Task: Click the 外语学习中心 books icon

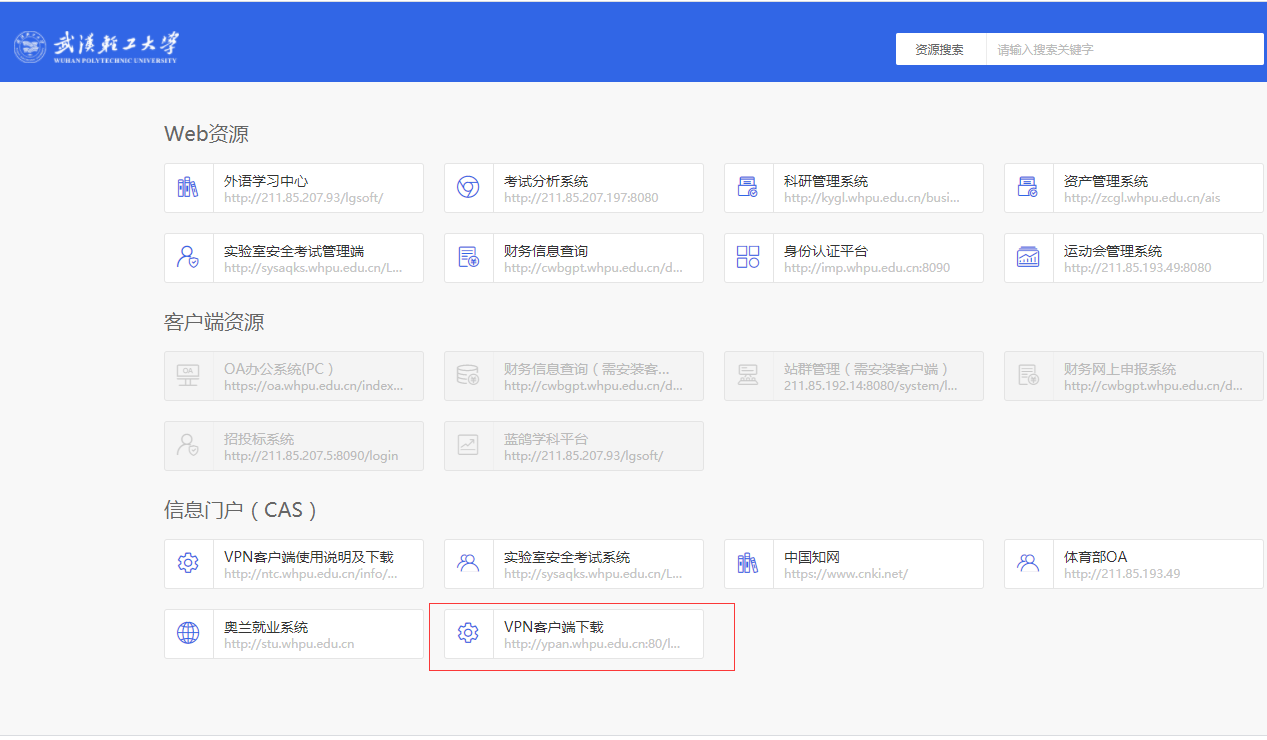Action: pos(188,188)
